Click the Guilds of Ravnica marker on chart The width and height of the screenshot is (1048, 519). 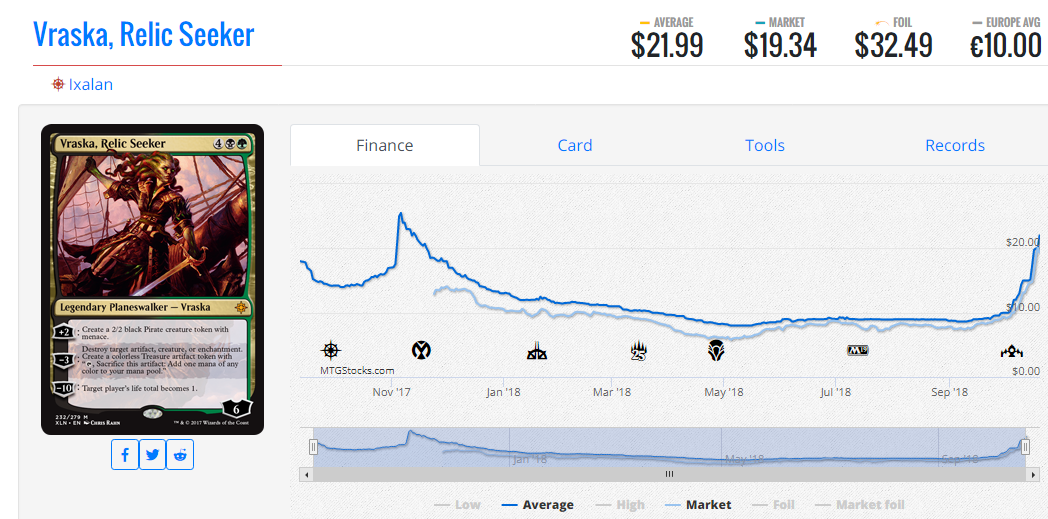coord(1011,351)
